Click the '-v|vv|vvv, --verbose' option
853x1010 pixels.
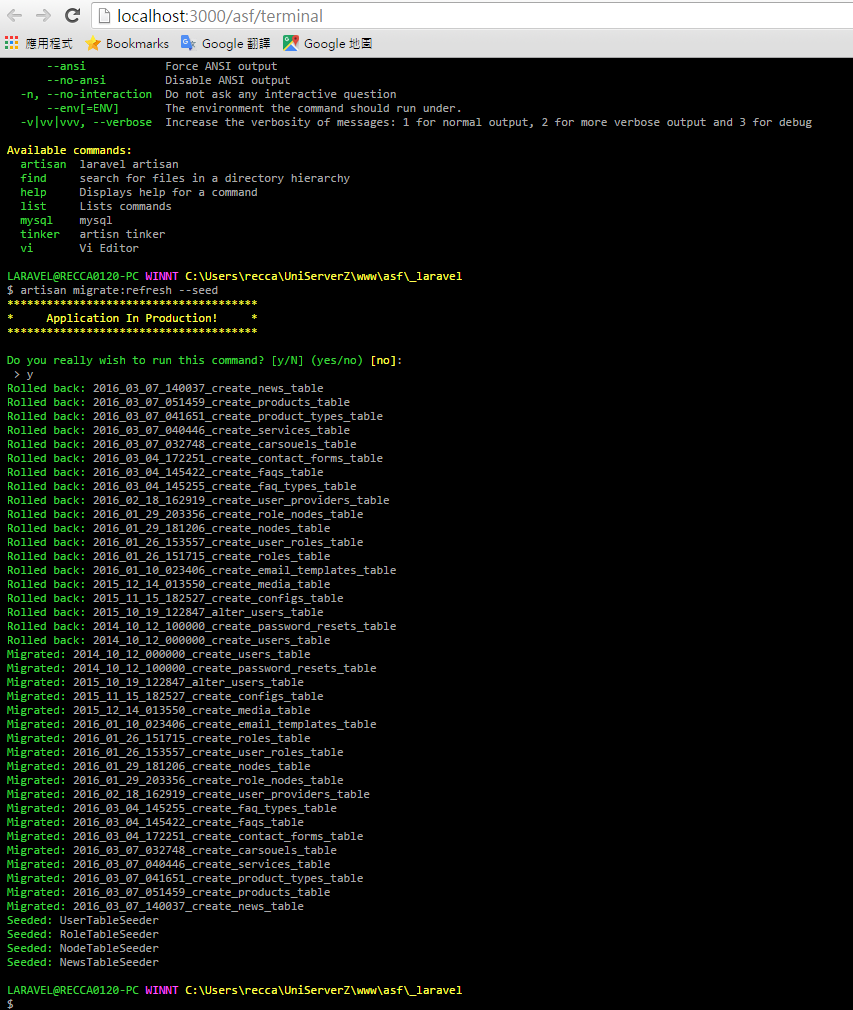(x=86, y=122)
